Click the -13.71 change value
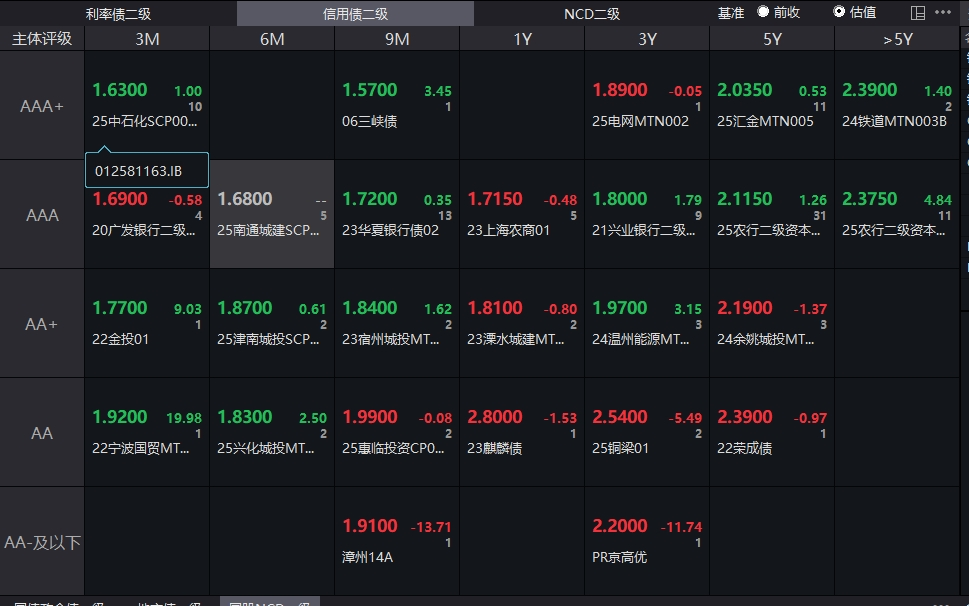The width and height of the screenshot is (969, 606). (x=431, y=527)
